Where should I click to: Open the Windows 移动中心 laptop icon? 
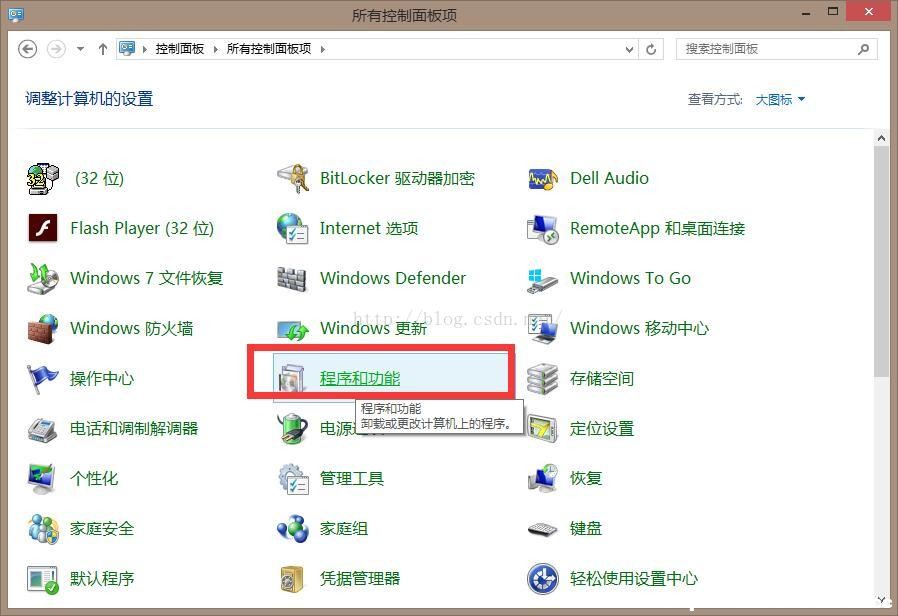click(x=543, y=329)
